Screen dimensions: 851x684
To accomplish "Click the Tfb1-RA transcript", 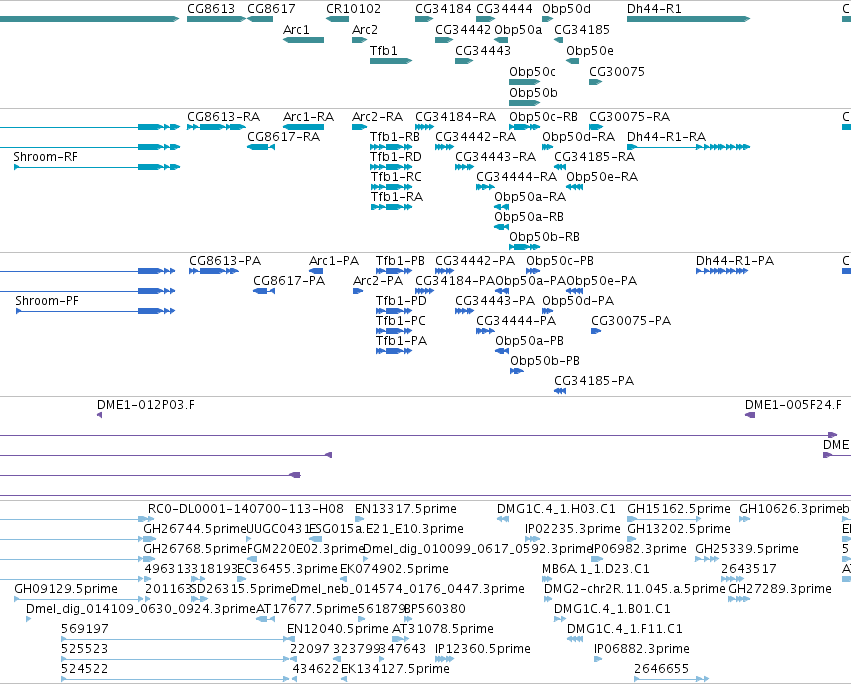I will point(391,207).
